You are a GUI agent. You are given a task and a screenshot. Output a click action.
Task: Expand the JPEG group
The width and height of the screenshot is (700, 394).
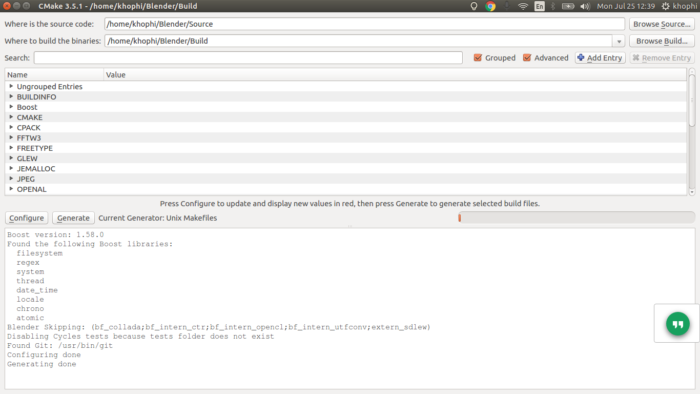click(x=11, y=178)
